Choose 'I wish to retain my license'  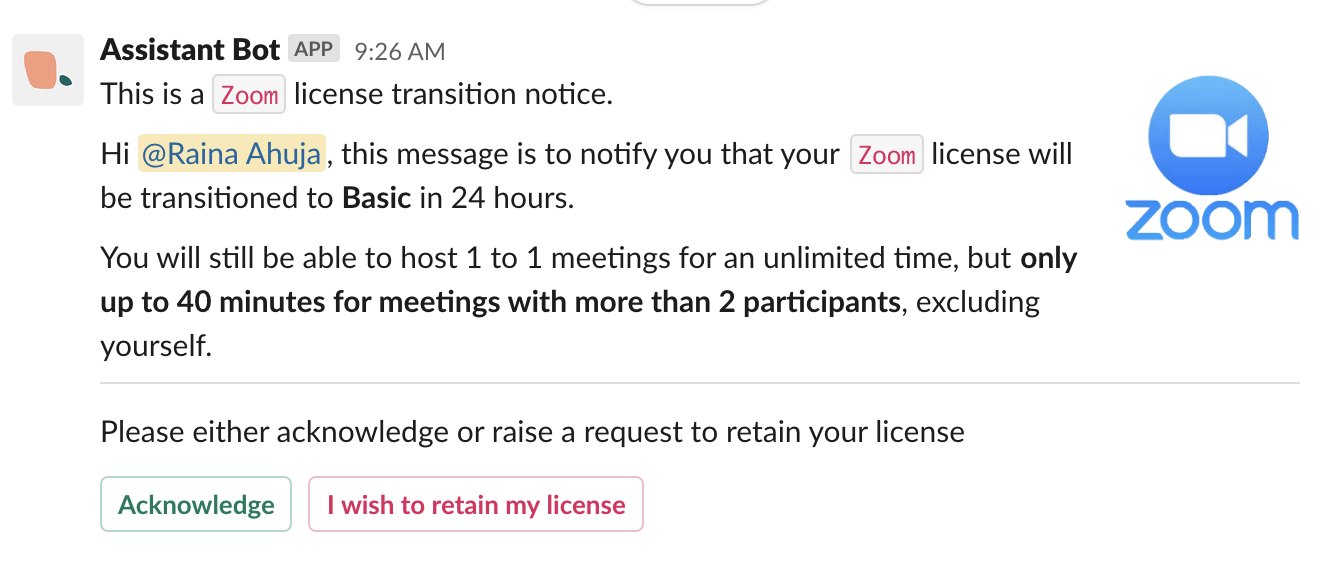tap(476, 505)
